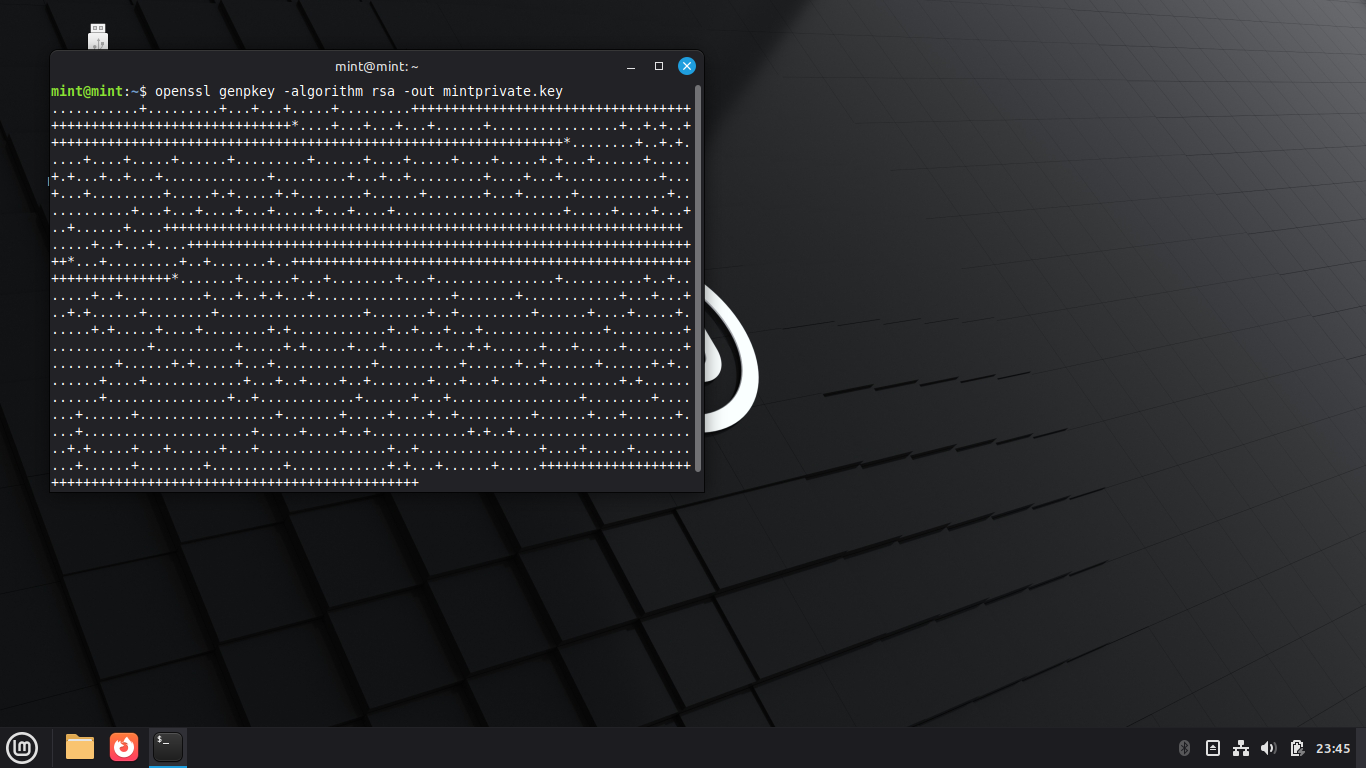Open Firefox from the taskbar
1366x768 pixels.
point(124,747)
